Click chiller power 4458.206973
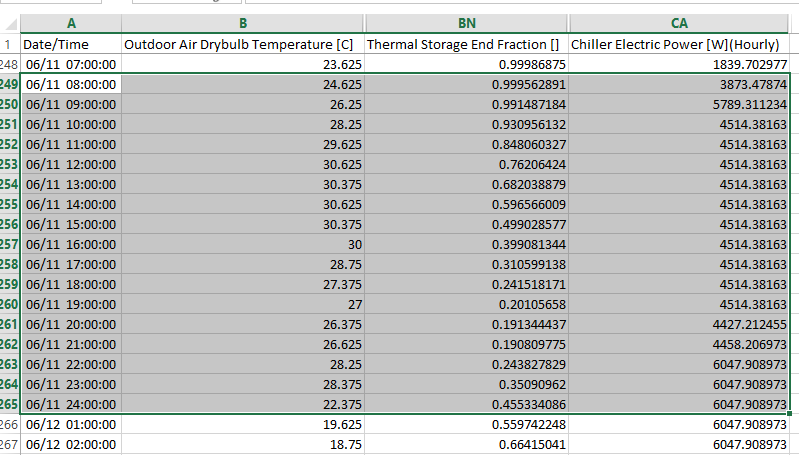Viewport: 799px width, 455px height. pyautogui.click(x=679, y=344)
